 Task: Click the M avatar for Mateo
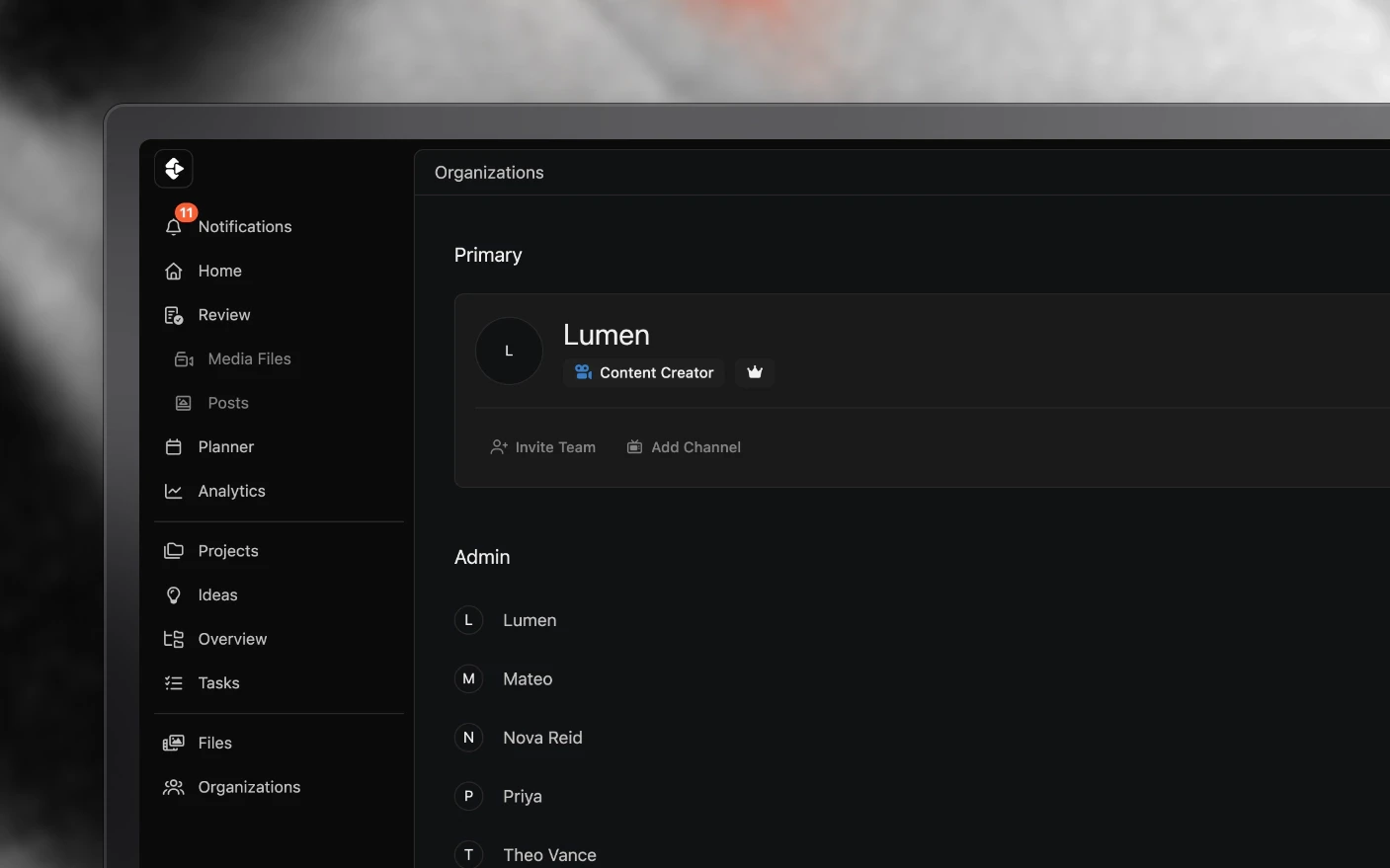coord(468,678)
